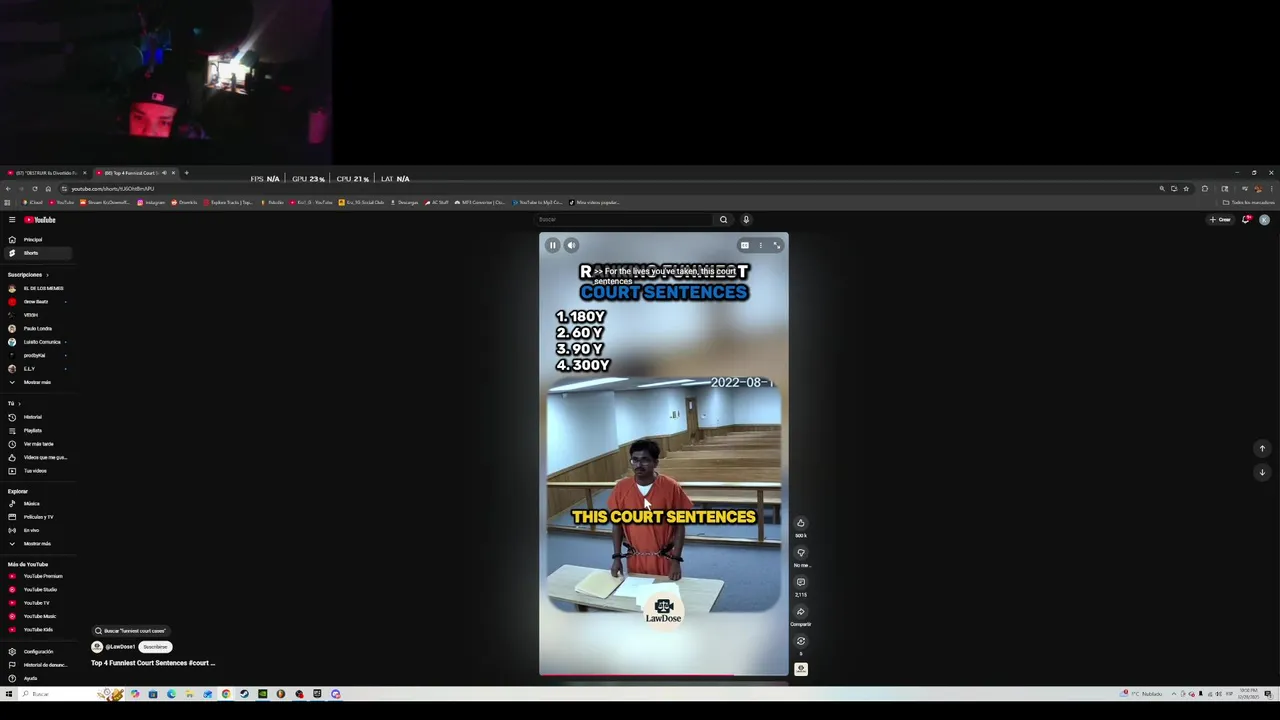Viewport: 1280px width, 720px height.
Task: Open the Instagram bookmark
Action: coord(151,202)
